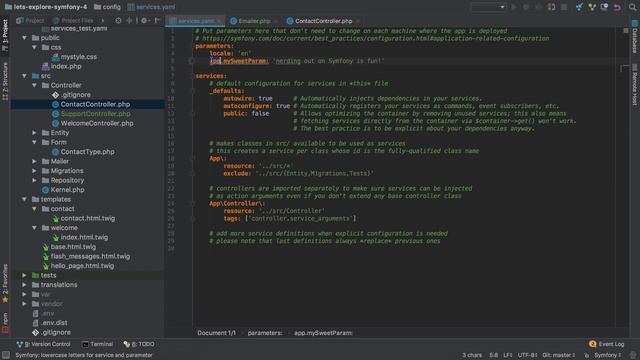The image size is (640, 360).
Task: Open project panel settings gear
Action: [144, 20]
